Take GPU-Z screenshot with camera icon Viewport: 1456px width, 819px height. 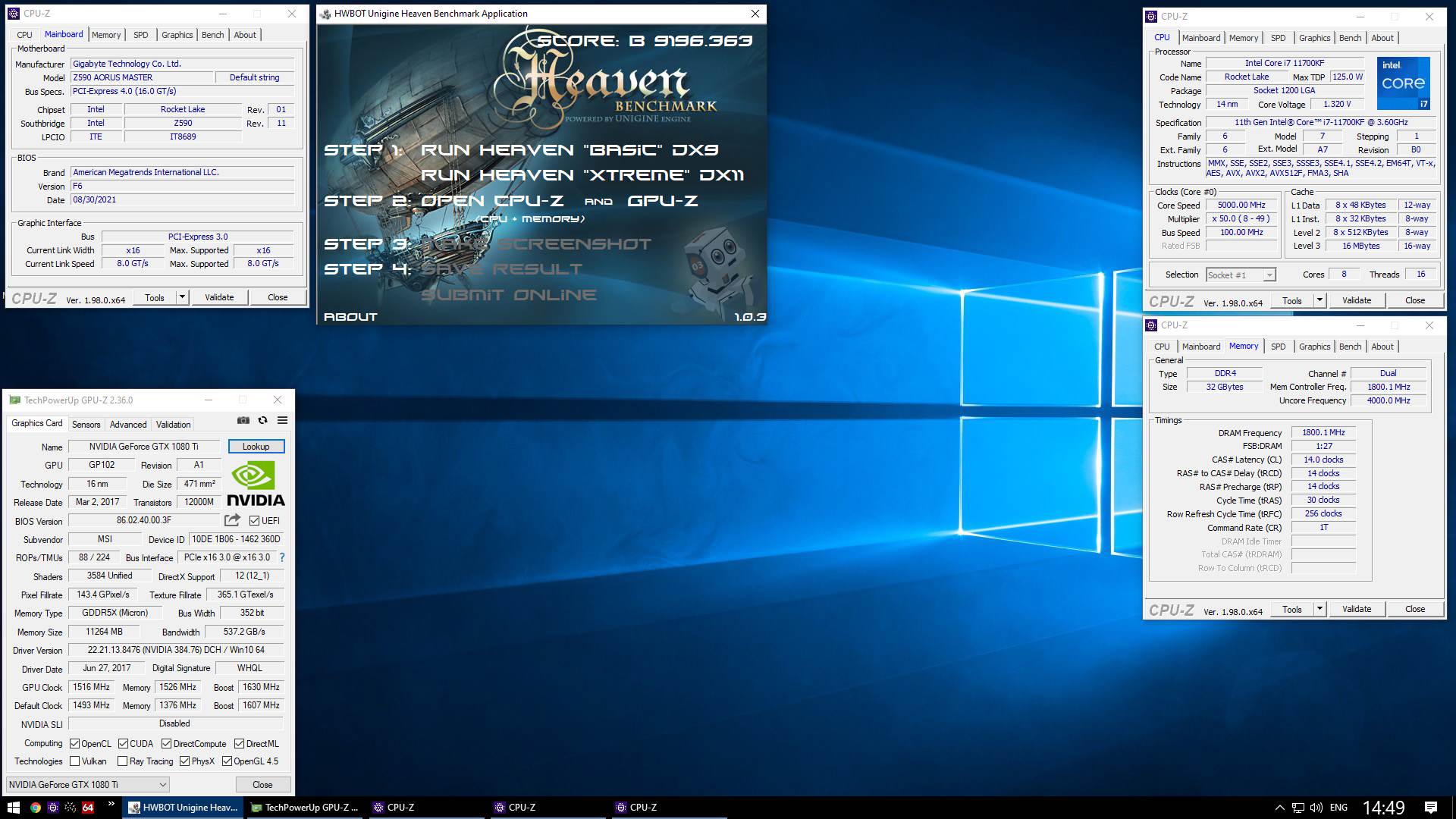pos(243,420)
